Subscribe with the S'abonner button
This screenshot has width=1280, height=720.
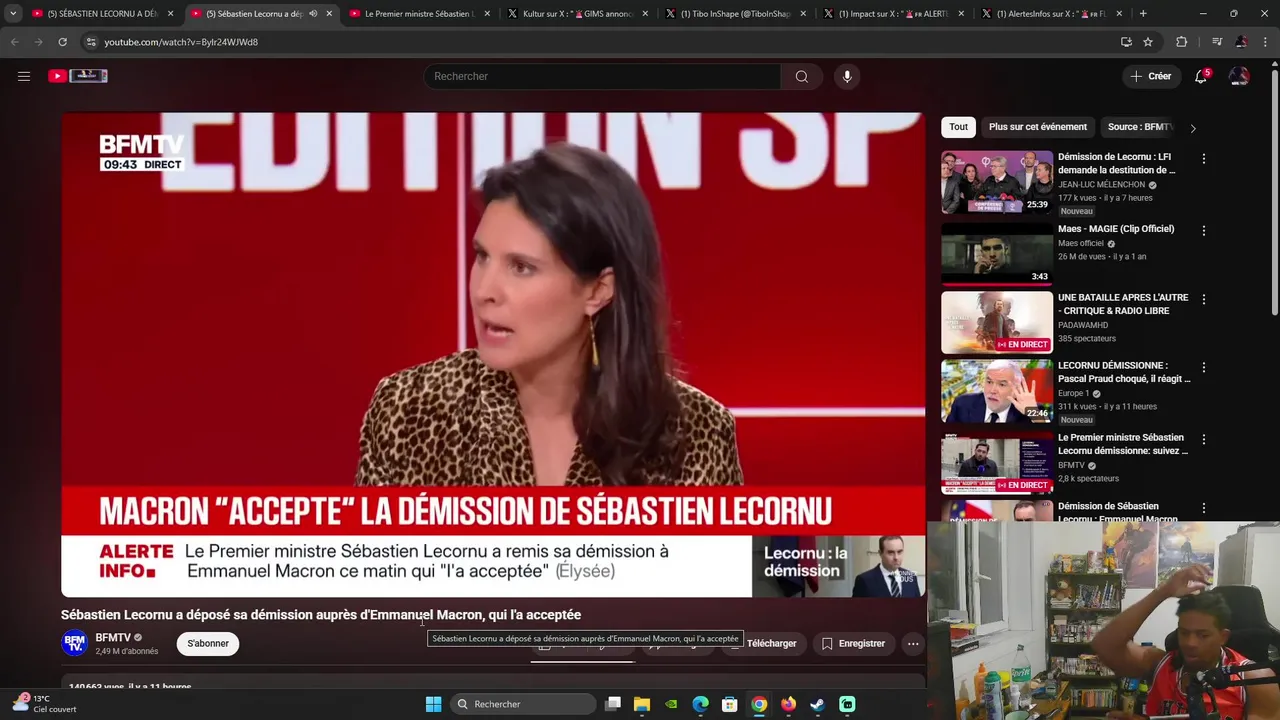pyautogui.click(x=208, y=644)
